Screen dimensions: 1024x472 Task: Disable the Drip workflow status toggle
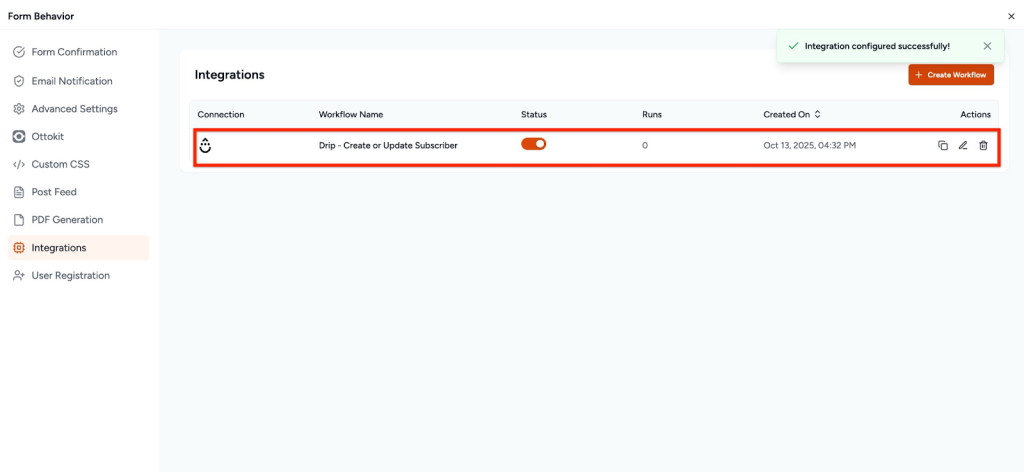coord(534,144)
